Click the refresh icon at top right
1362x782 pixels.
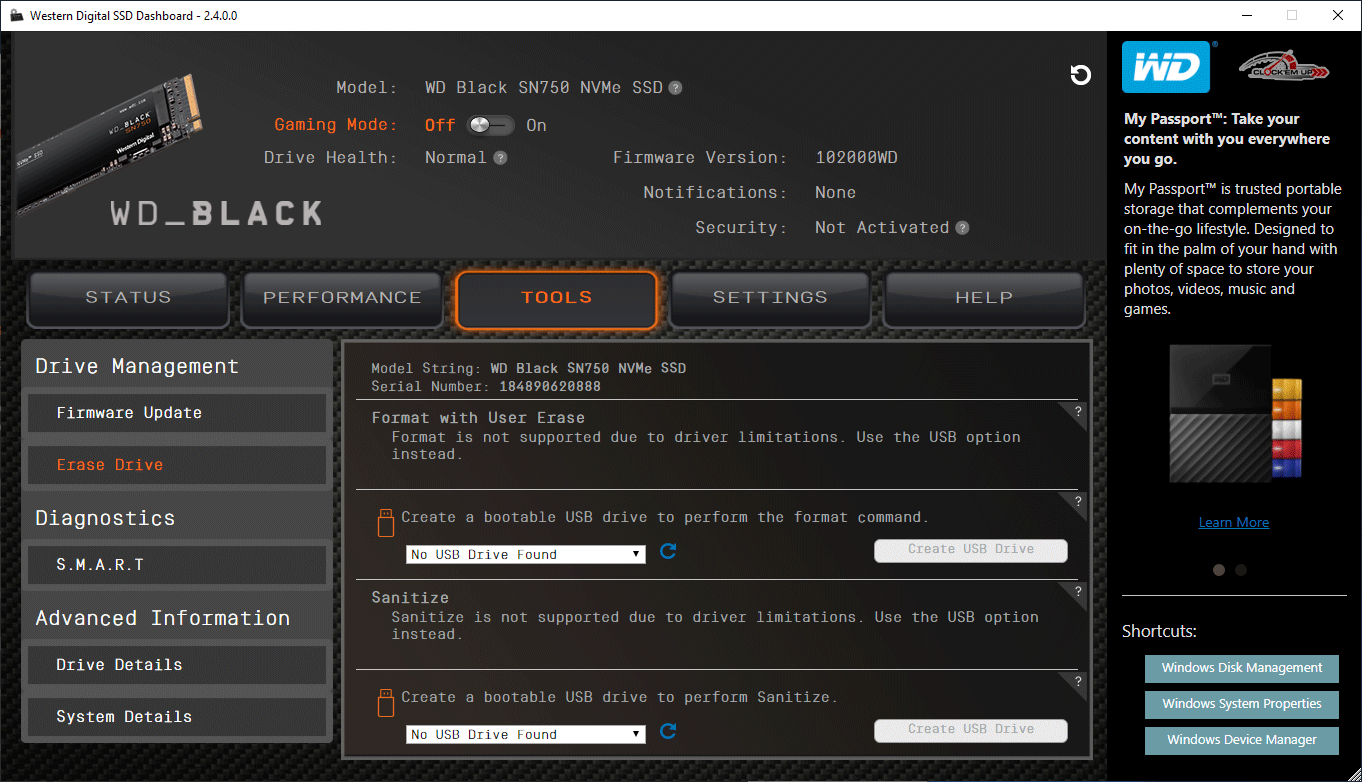(1080, 75)
